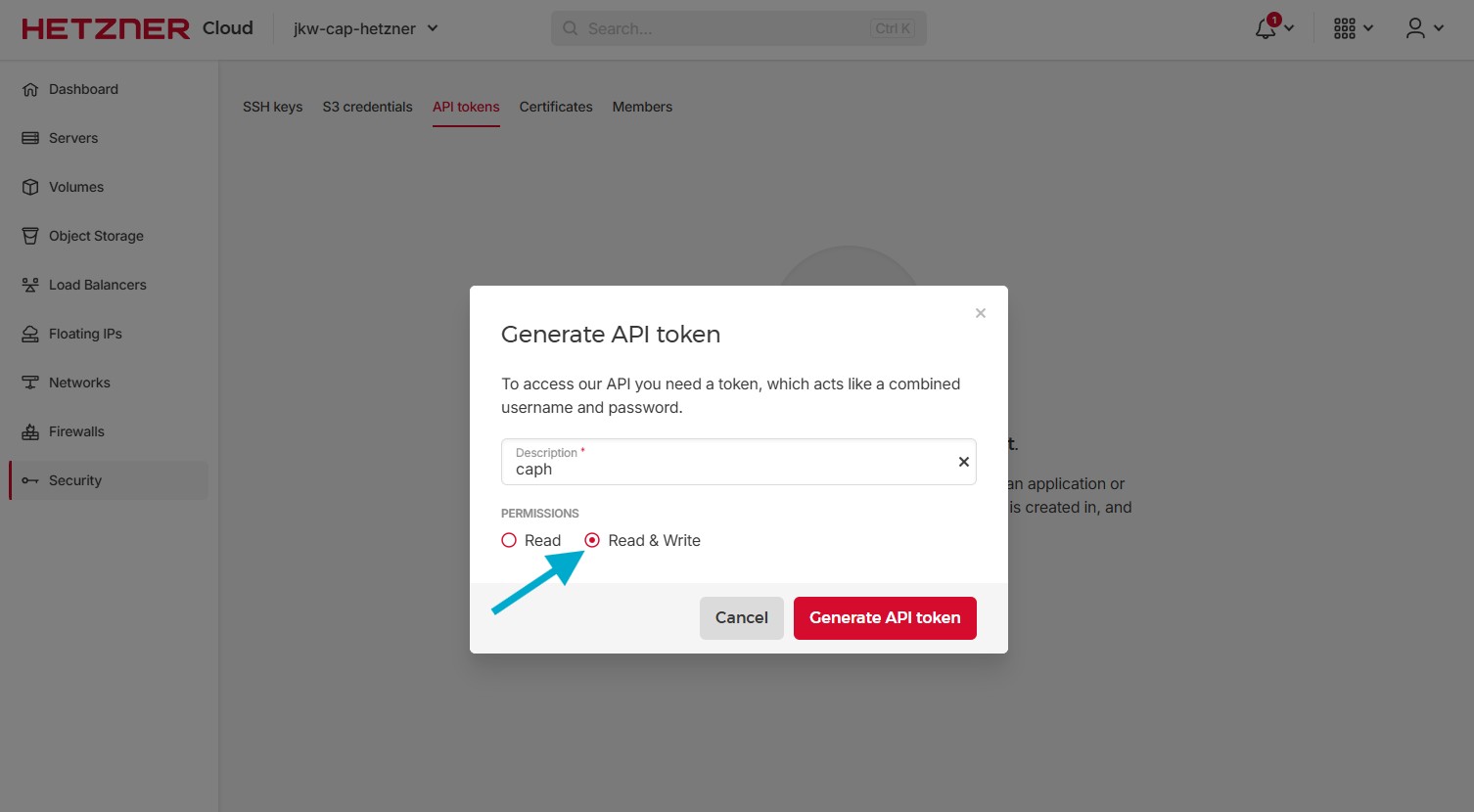This screenshot has height=812, width=1474.
Task: Open the notifications bell
Action: pos(1266,27)
